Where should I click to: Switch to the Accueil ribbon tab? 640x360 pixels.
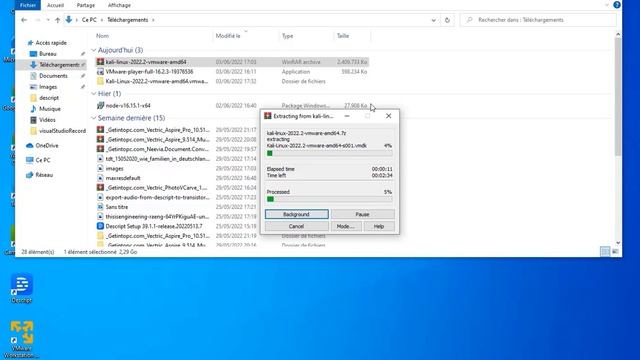tap(55, 5)
